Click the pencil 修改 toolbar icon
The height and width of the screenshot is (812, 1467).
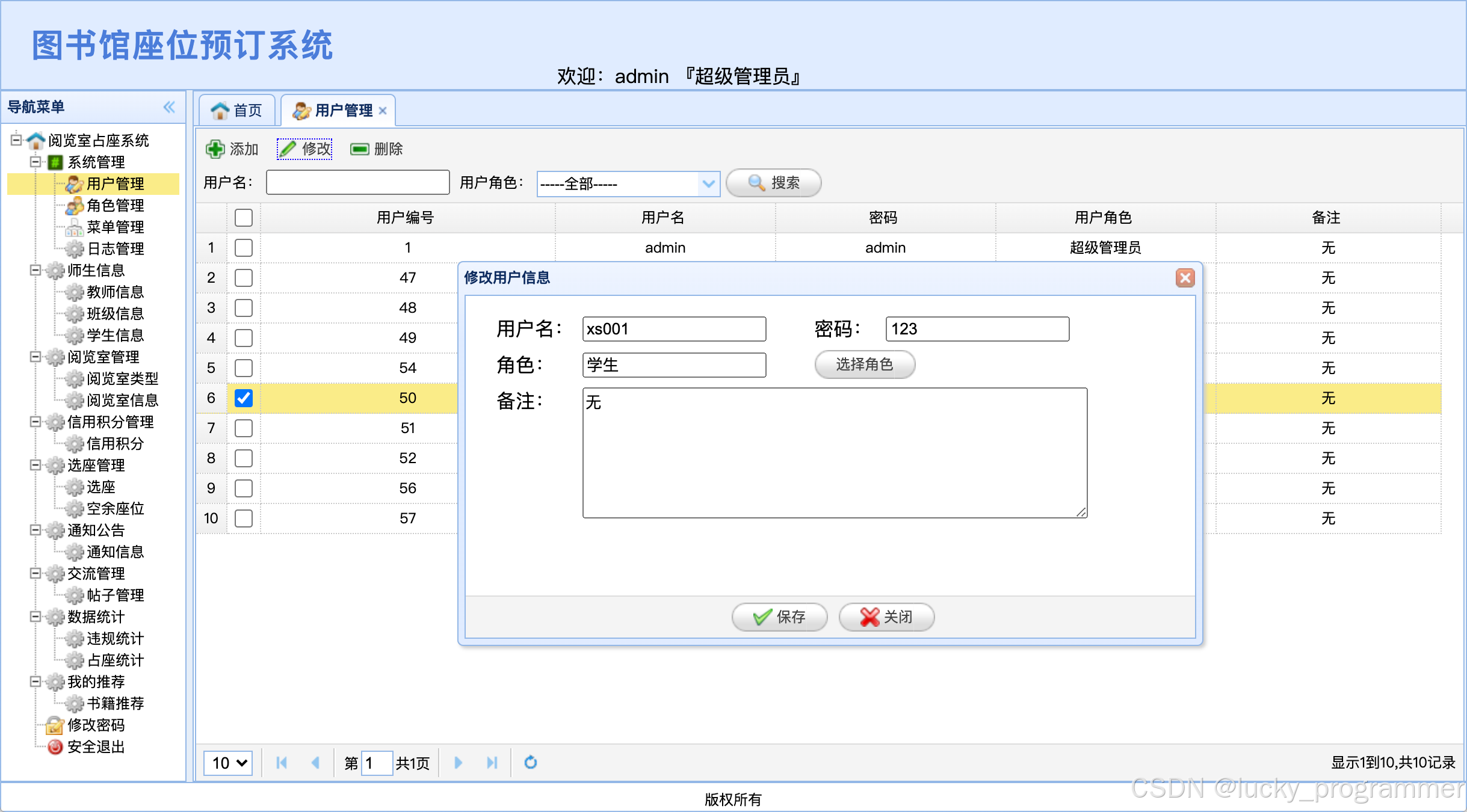pyautogui.click(x=288, y=149)
